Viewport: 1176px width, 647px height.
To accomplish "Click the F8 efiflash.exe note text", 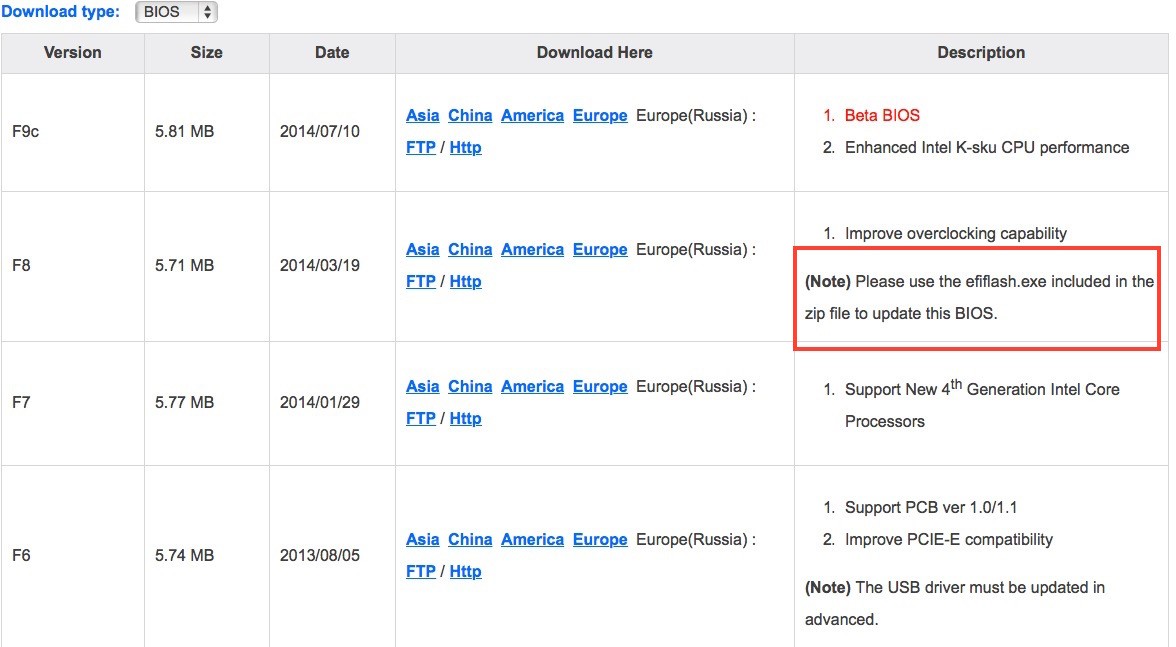I will pyautogui.click(x=979, y=297).
